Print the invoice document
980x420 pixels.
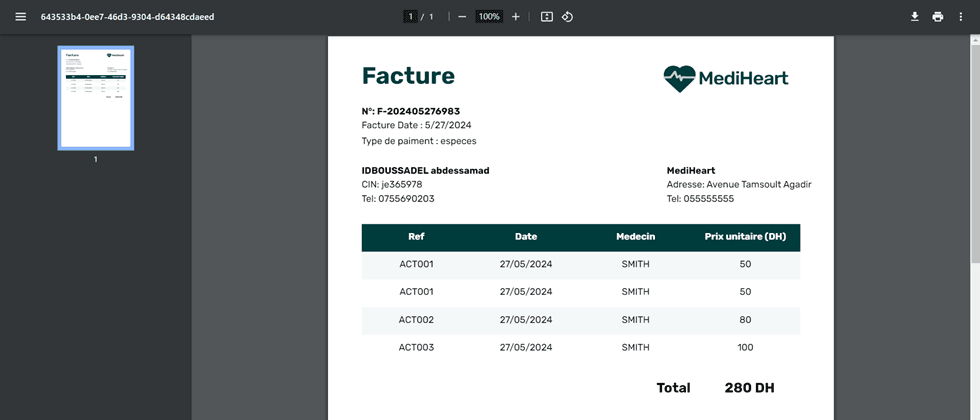pyautogui.click(x=938, y=17)
